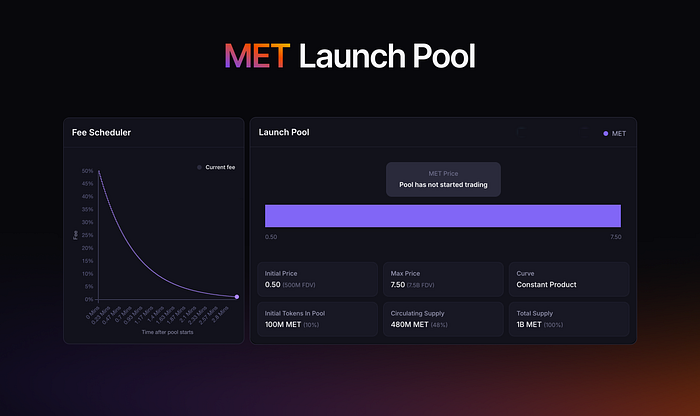The height and width of the screenshot is (416, 700).
Task: Open the Max Price card
Action: pos(443,279)
